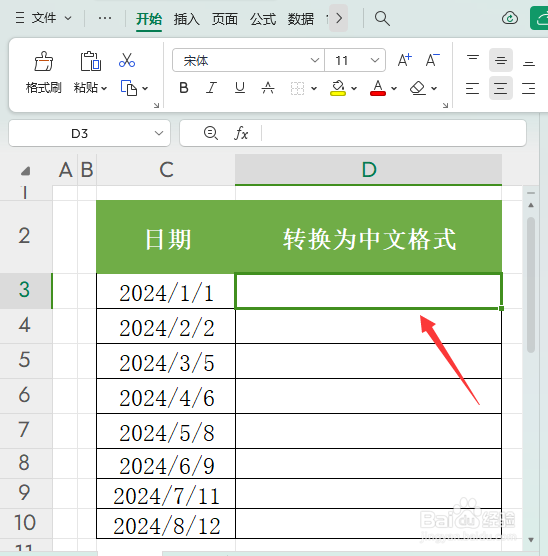Select column C header
Screen dimensions: 548x556
pos(166,169)
